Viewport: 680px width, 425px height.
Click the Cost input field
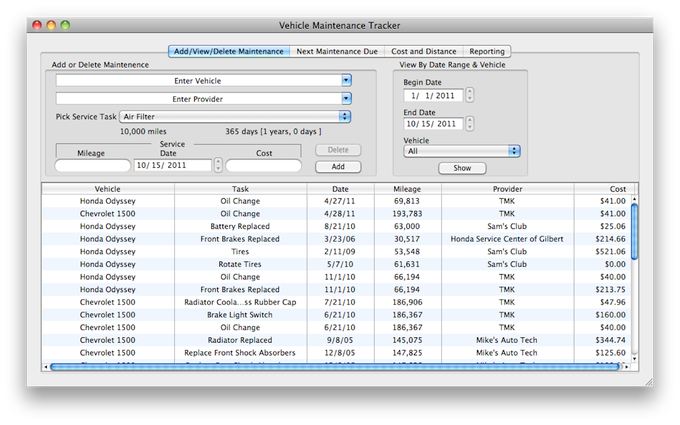pyautogui.click(x=262, y=165)
